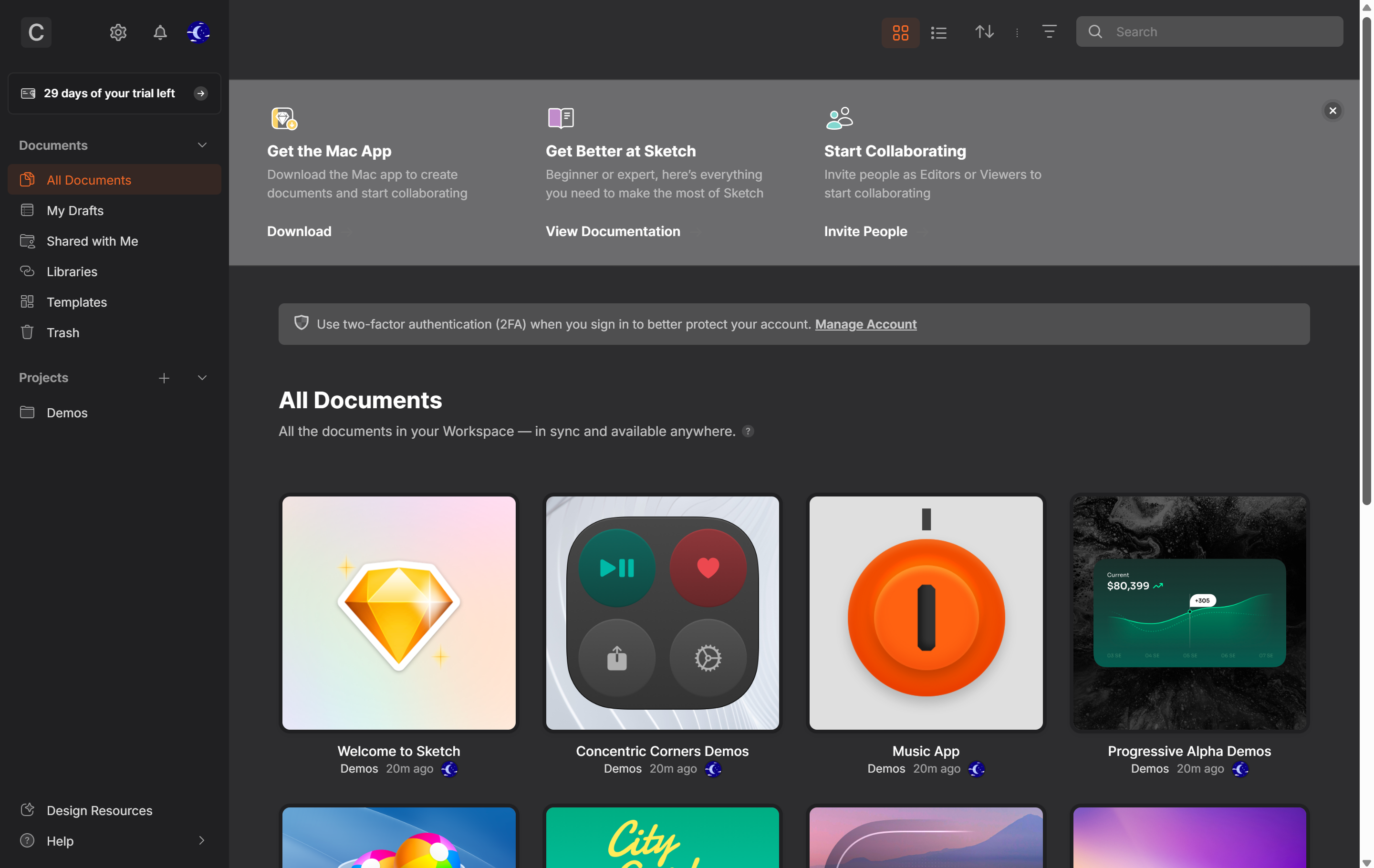Viewport: 1374px width, 868px height.
Task: Click Invite People link
Action: point(865,231)
